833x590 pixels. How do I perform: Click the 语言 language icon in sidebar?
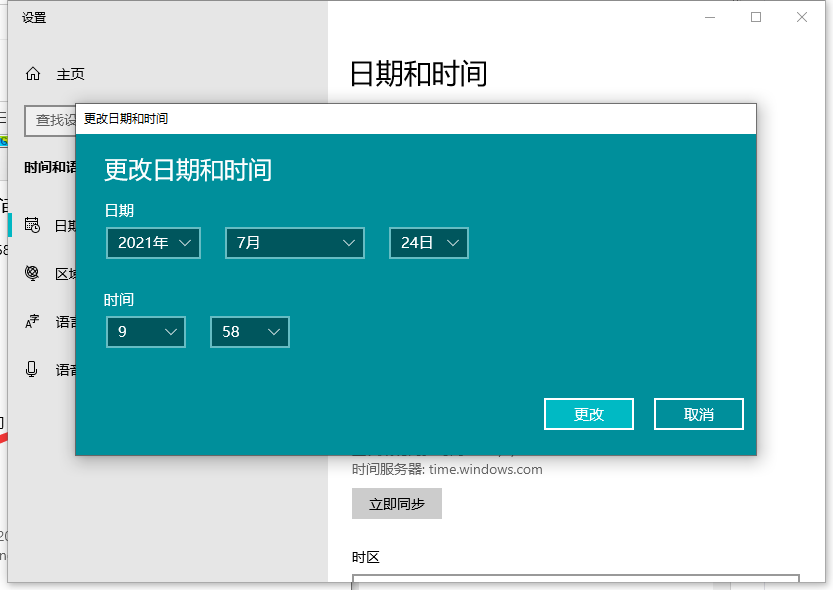click(x=33, y=320)
